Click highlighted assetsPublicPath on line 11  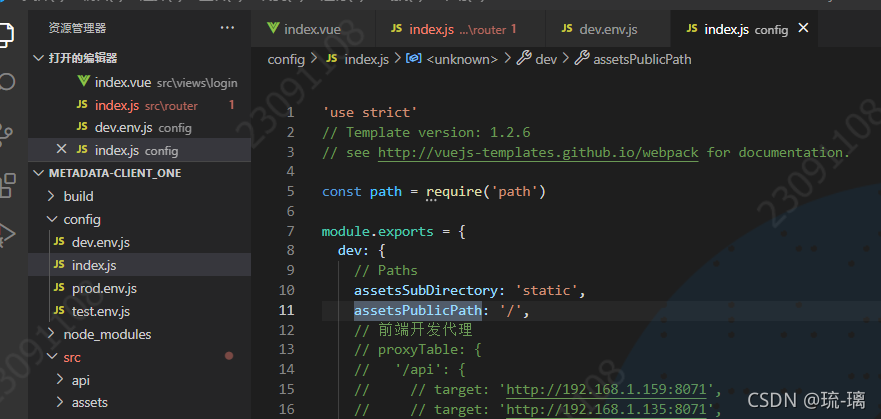[417, 311]
